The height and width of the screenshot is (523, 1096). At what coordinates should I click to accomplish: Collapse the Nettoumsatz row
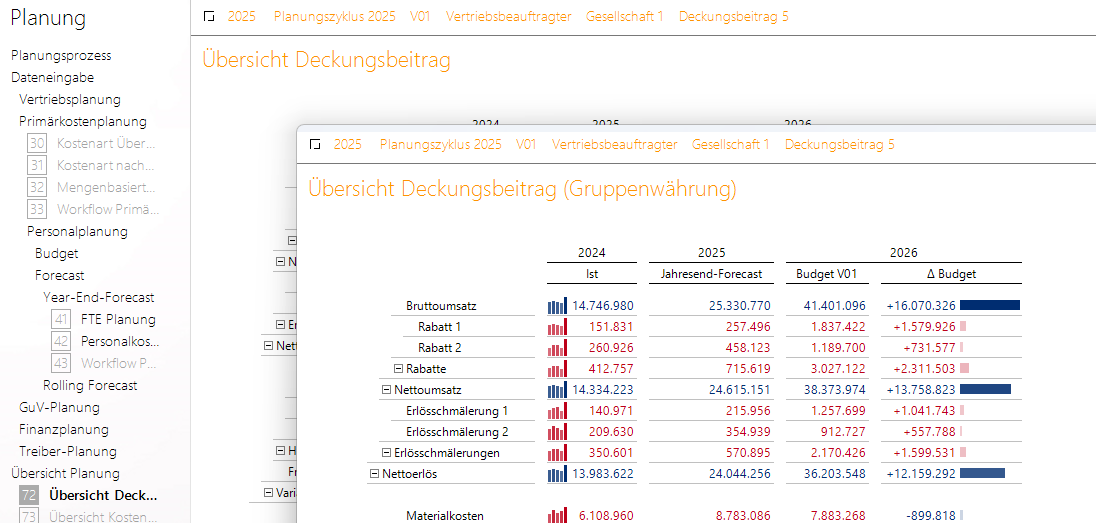pos(387,390)
